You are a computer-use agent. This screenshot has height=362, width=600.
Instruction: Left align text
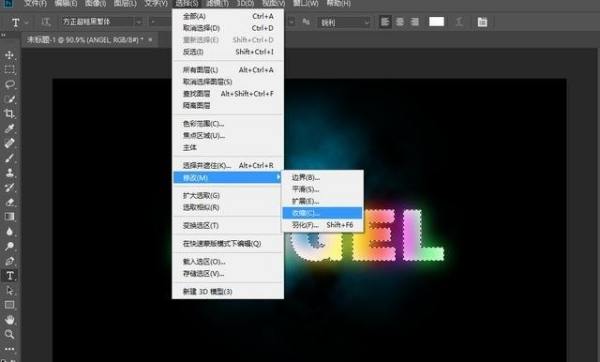point(385,22)
